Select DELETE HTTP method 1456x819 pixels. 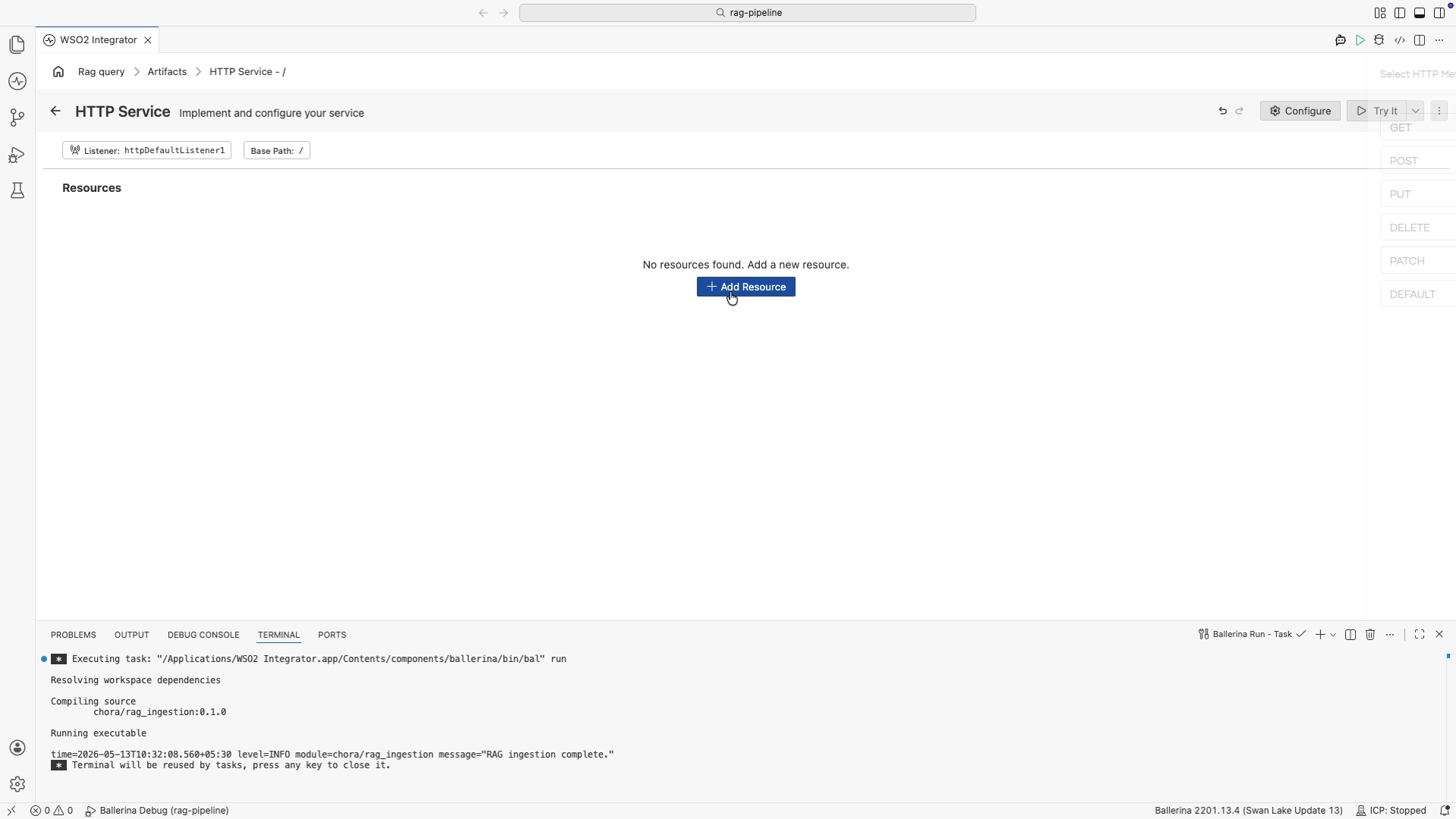[1418, 228]
